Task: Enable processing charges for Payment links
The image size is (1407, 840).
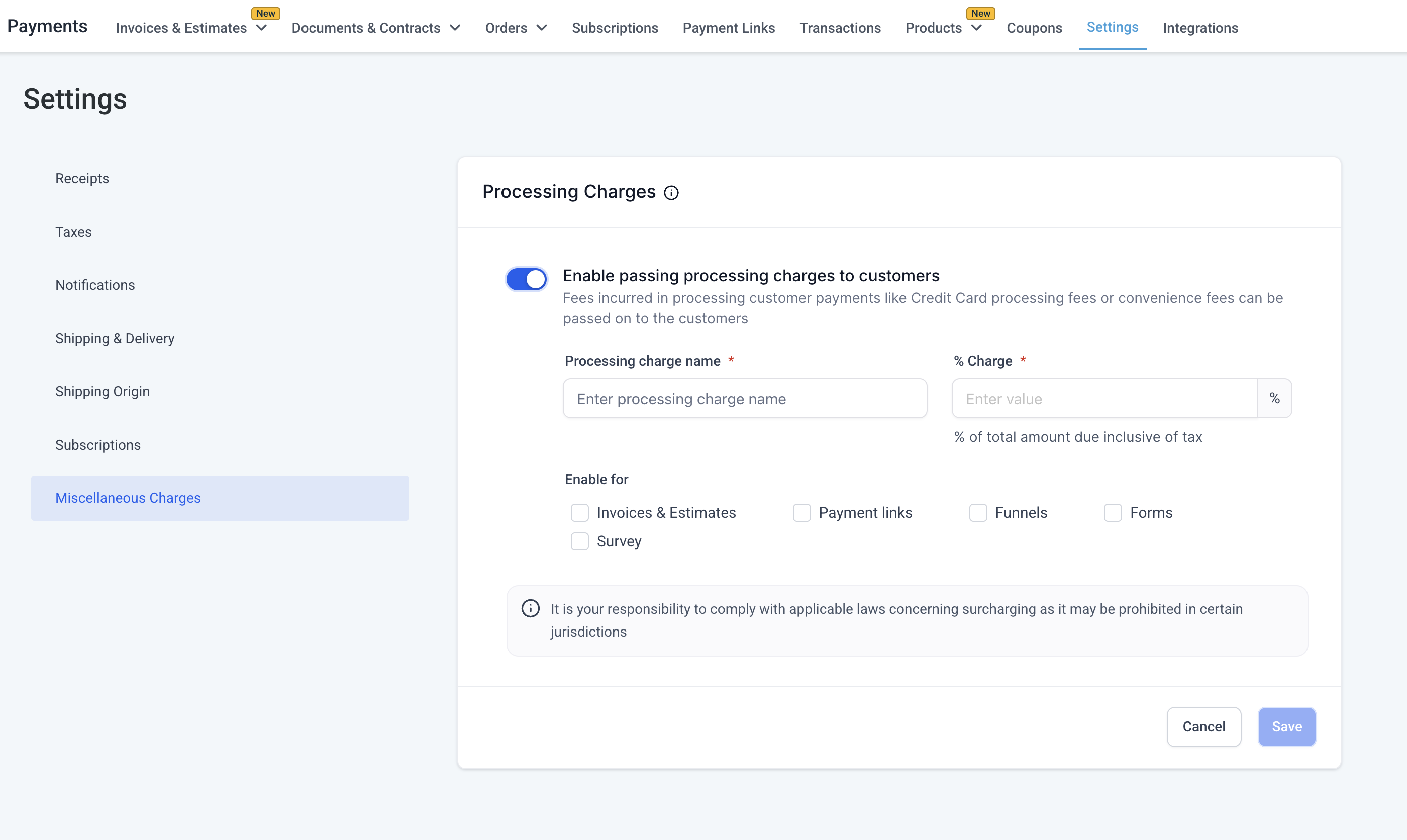Action: point(801,513)
